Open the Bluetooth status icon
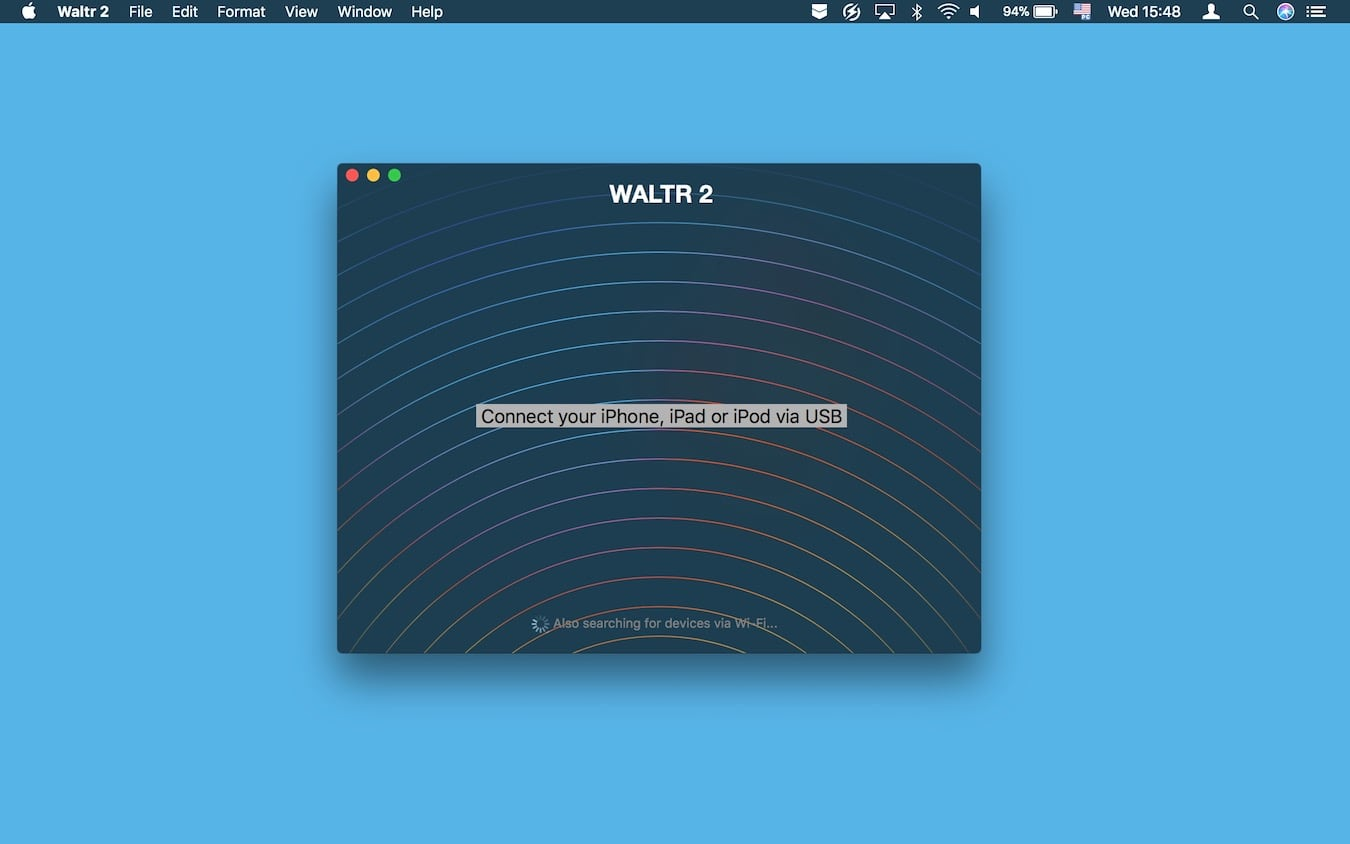This screenshot has height=844, width=1350. click(x=916, y=12)
